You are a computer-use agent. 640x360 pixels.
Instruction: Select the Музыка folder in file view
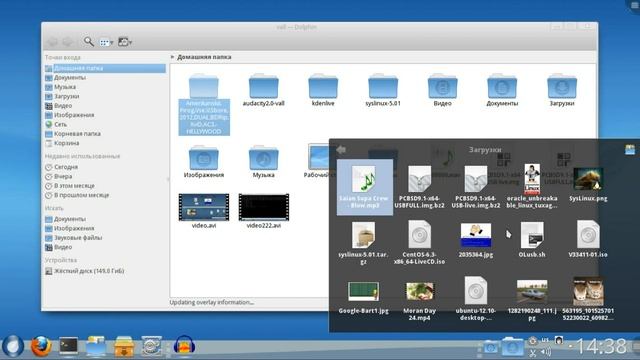(x=264, y=162)
